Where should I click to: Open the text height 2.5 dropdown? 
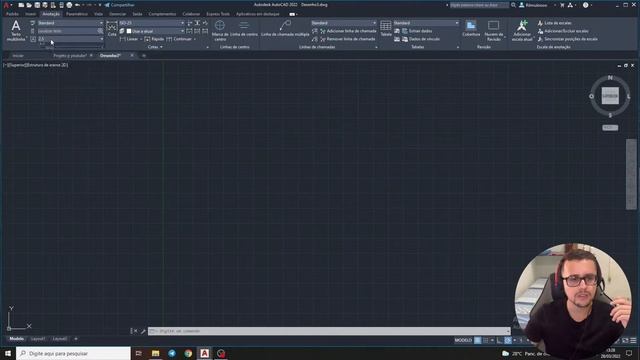click(x=70, y=39)
